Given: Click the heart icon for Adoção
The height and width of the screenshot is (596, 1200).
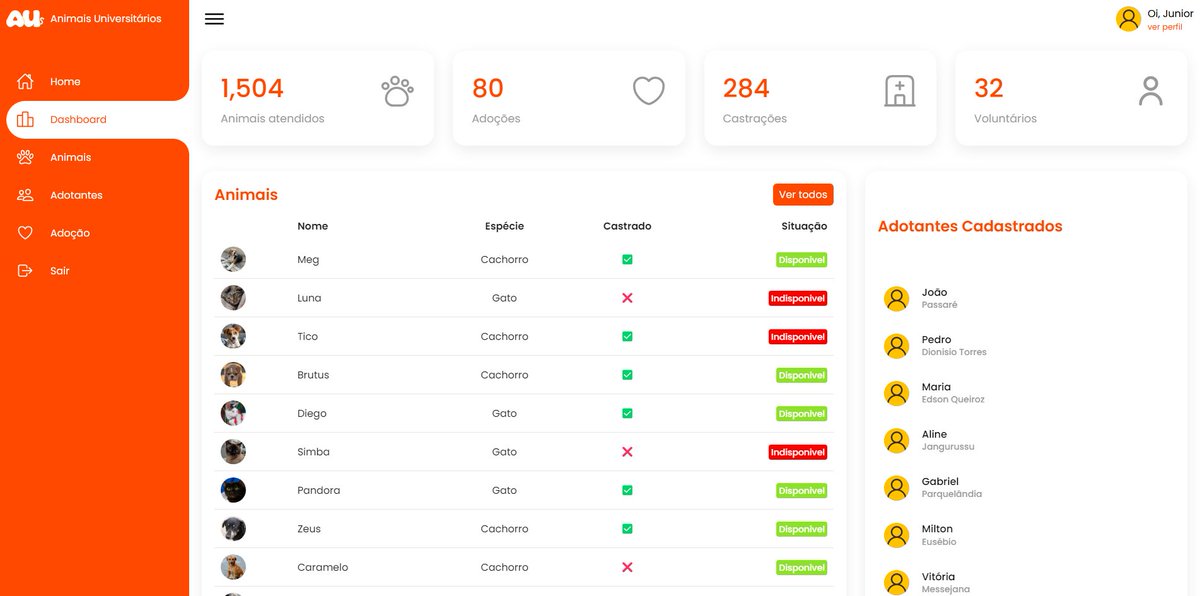Looking at the screenshot, I should pyautogui.click(x=25, y=232).
